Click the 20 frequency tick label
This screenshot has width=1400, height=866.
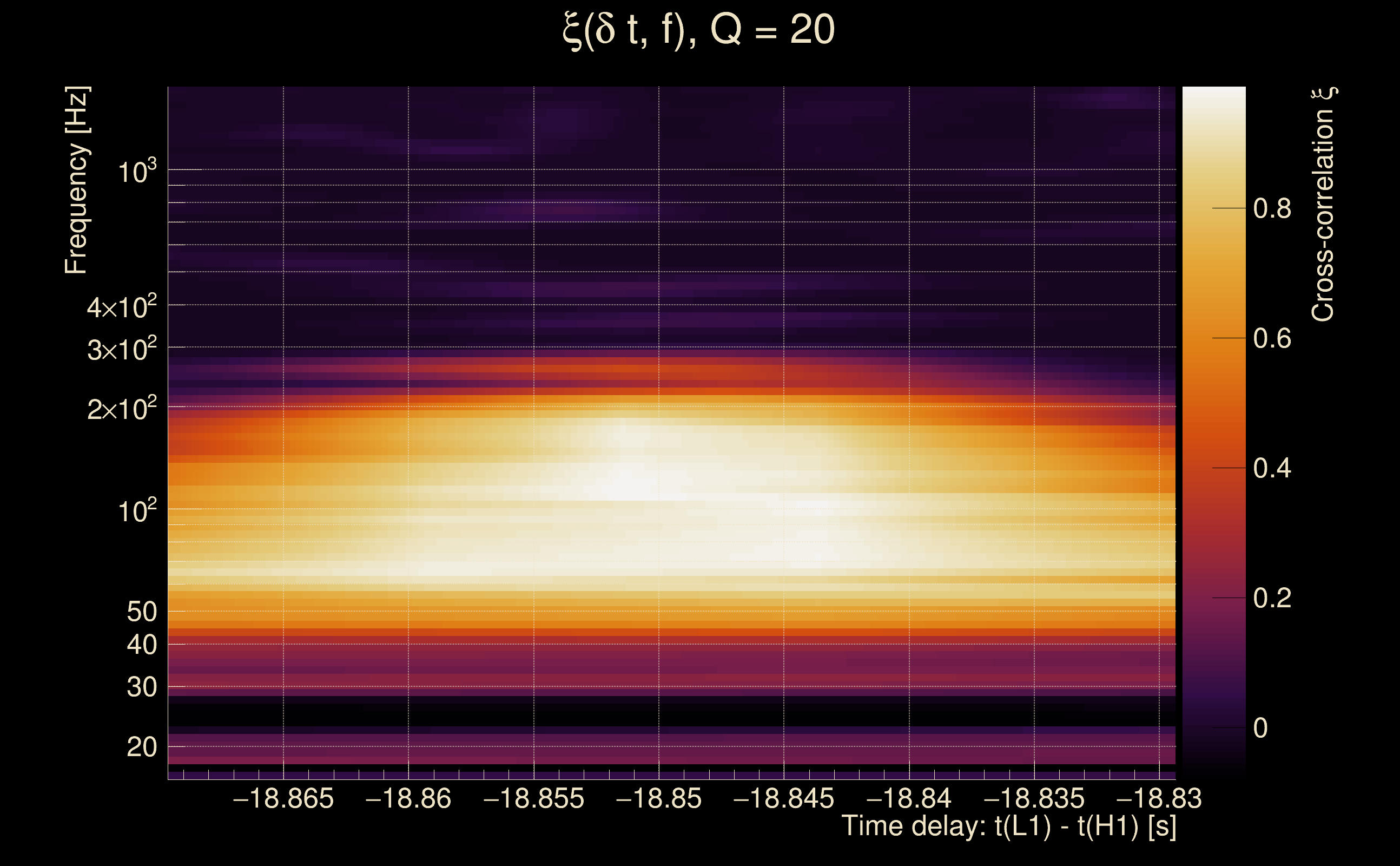click(x=141, y=747)
